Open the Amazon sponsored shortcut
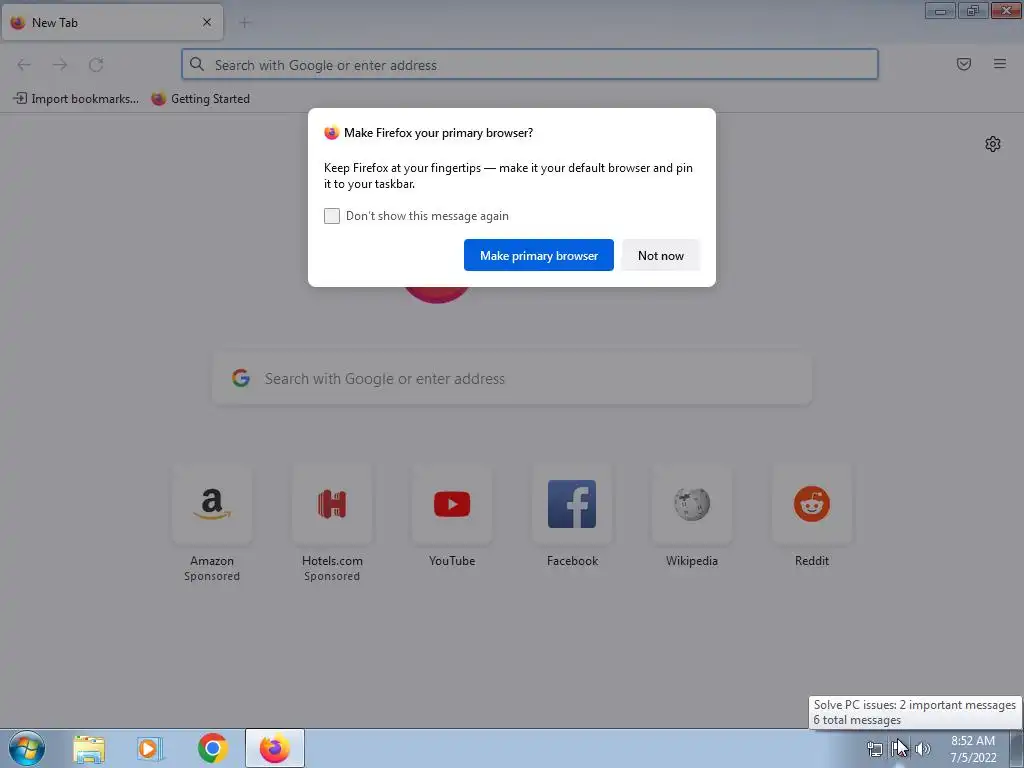Image resolution: width=1024 pixels, height=768 pixels. [212, 504]
